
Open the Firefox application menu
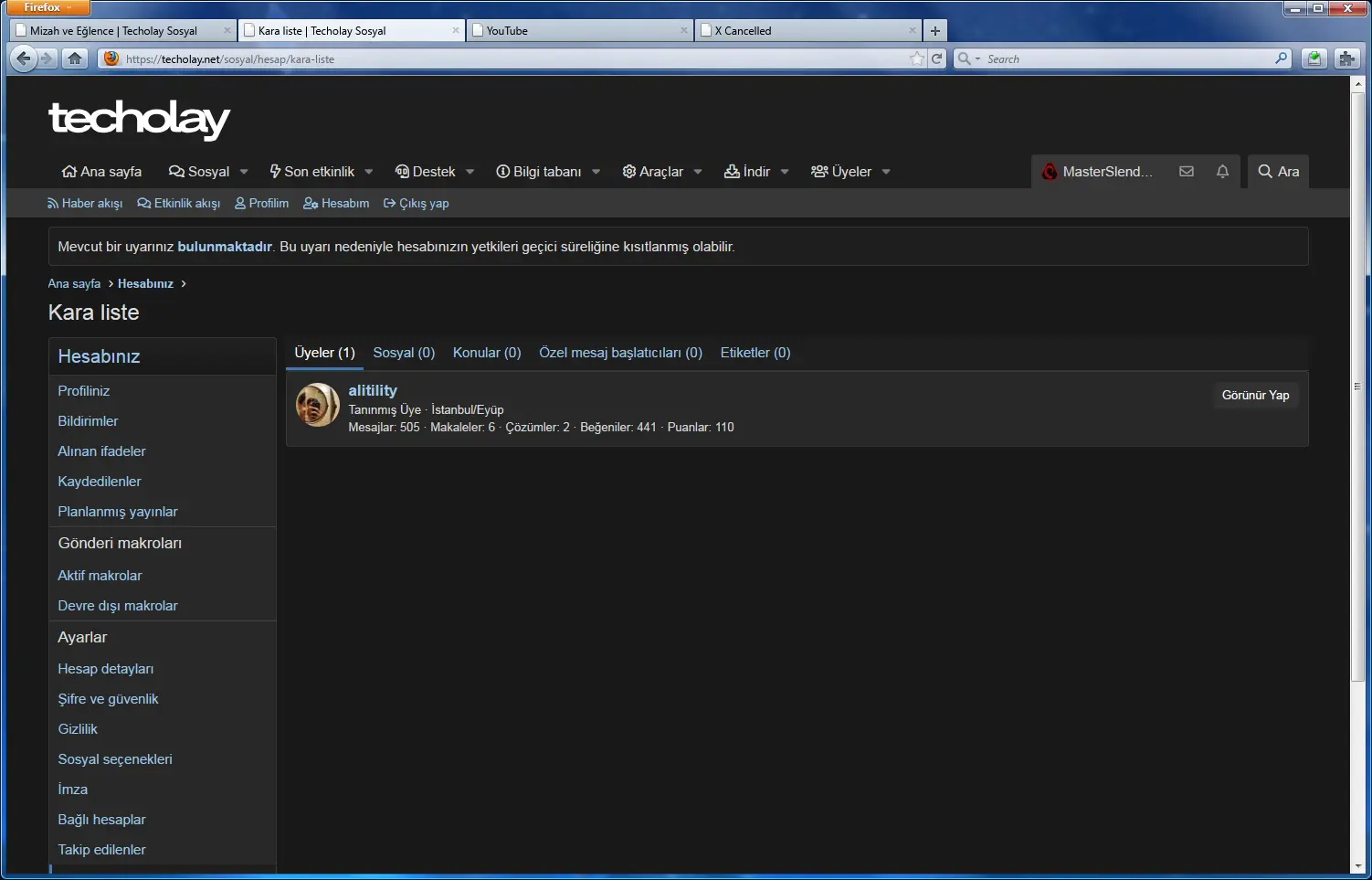pyautogui.click(x=49, y=7)
